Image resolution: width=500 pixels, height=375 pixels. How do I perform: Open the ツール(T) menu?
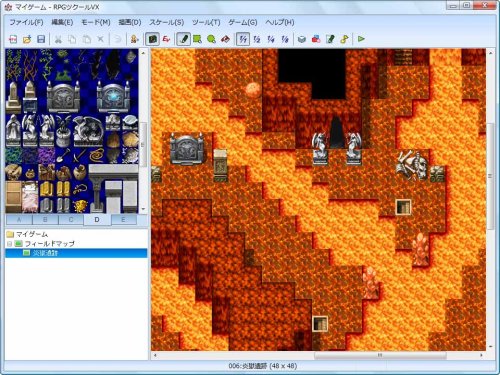pyautogui.click(x=206, y=22)
